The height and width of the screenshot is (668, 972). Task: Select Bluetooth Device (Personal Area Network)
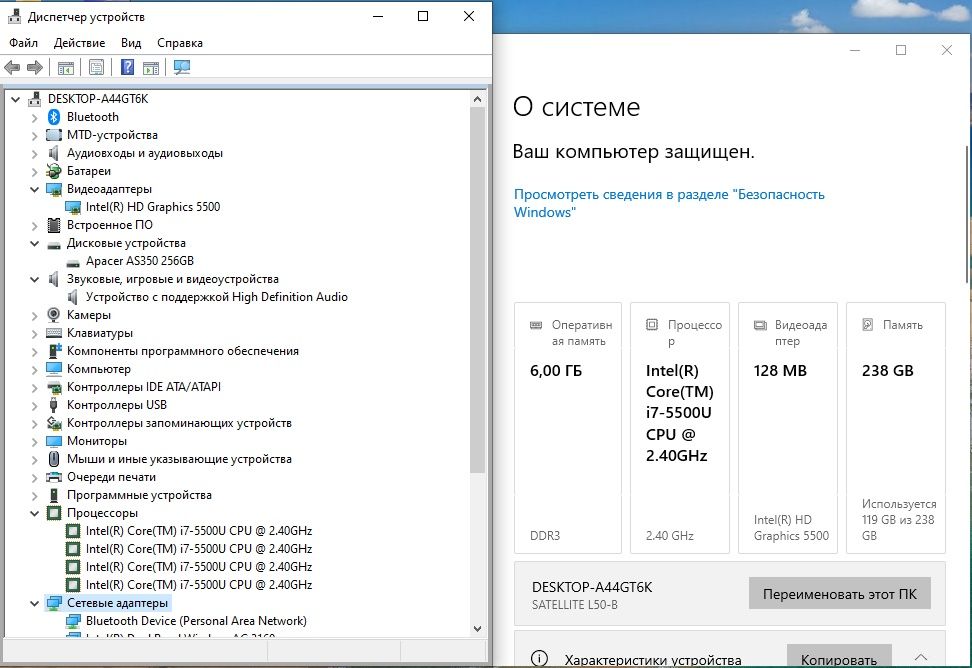(x=196, y=621)
